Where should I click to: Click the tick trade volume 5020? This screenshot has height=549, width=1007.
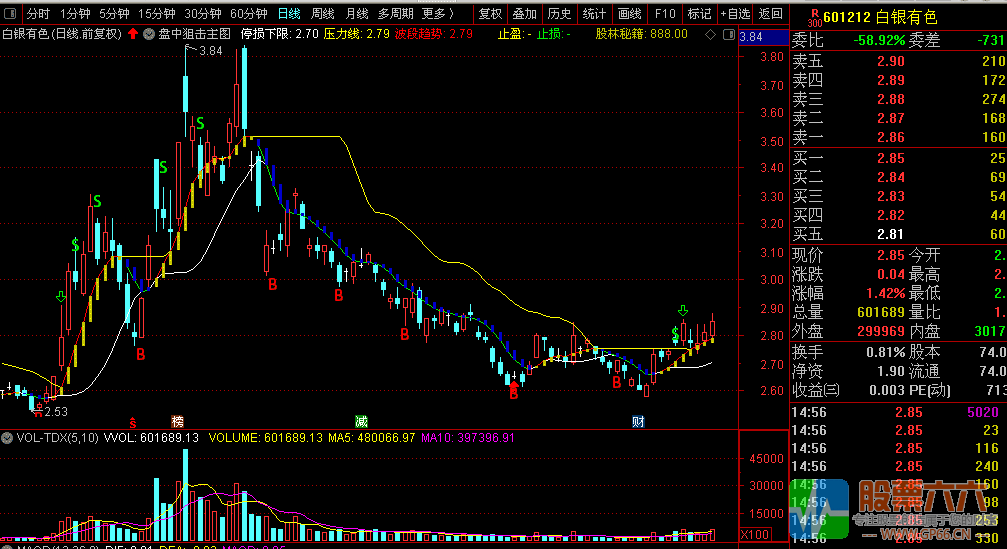tap(983, 413)
